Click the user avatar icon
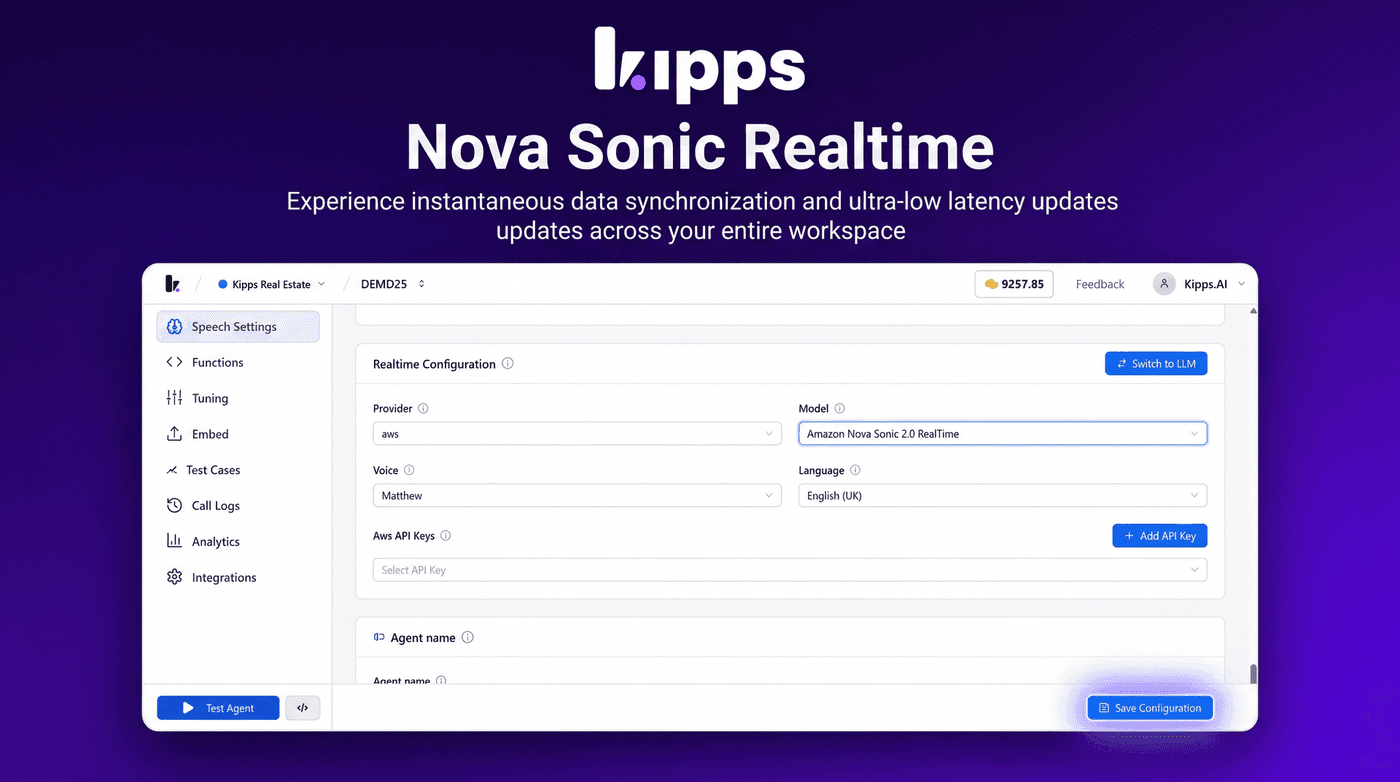The height and width of the screenshot is (782, 1400). coord(1164,284)
